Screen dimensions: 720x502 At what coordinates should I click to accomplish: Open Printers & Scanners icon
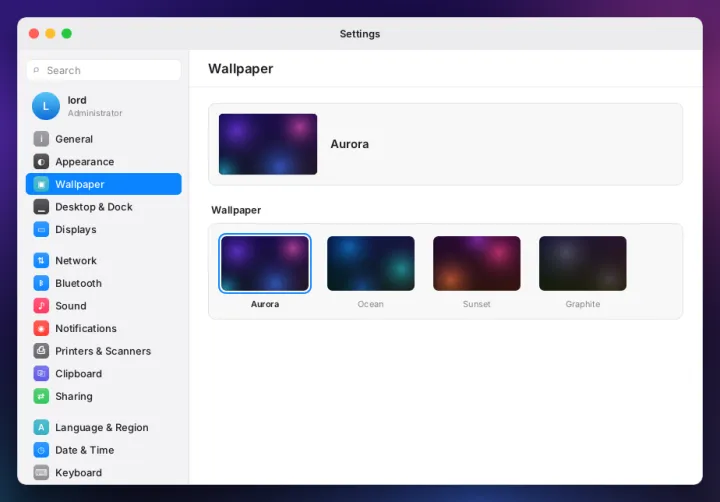click(x=41, y=351)
